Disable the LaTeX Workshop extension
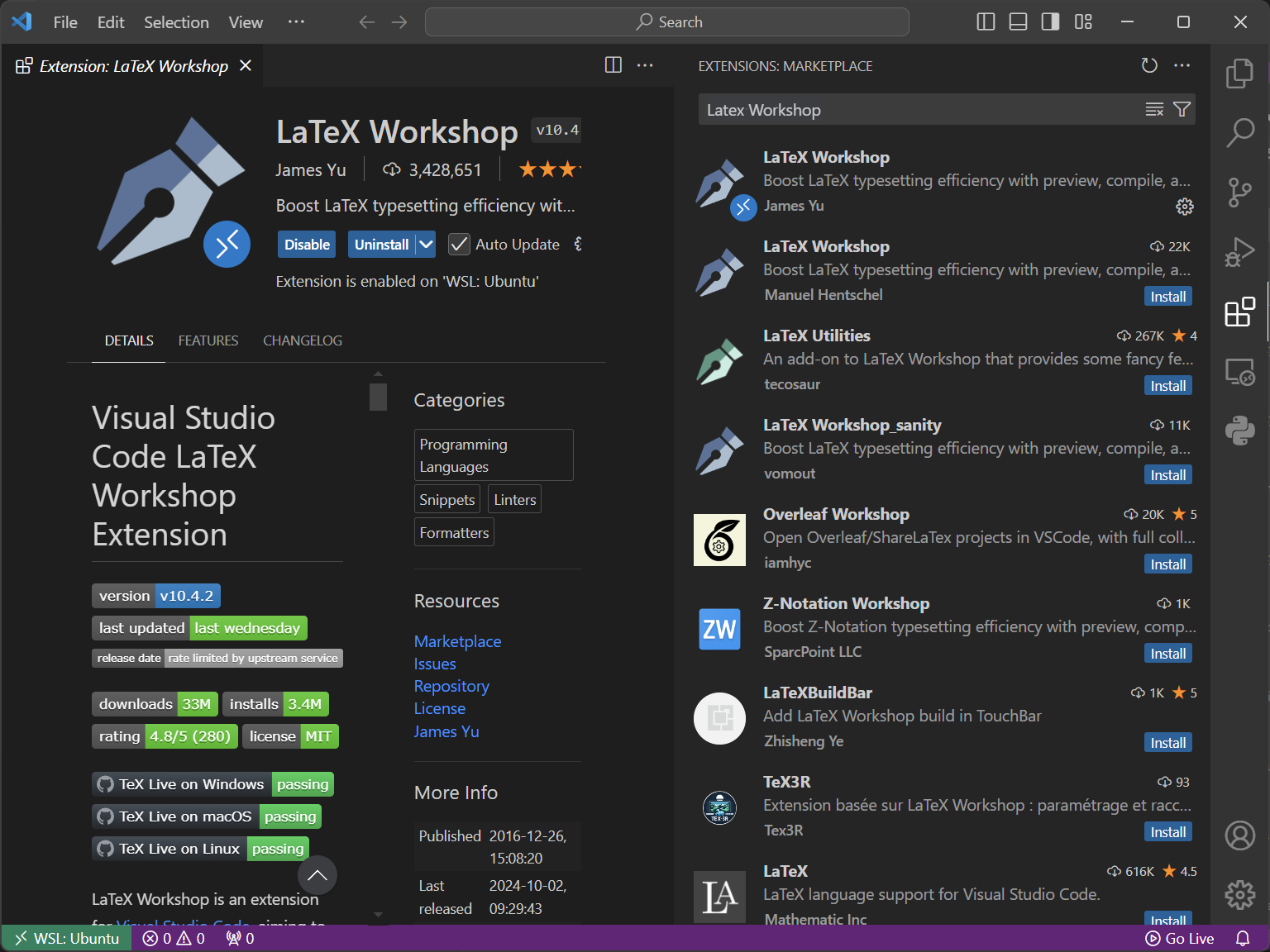The image size is (1270, 952). pos(307,245)
